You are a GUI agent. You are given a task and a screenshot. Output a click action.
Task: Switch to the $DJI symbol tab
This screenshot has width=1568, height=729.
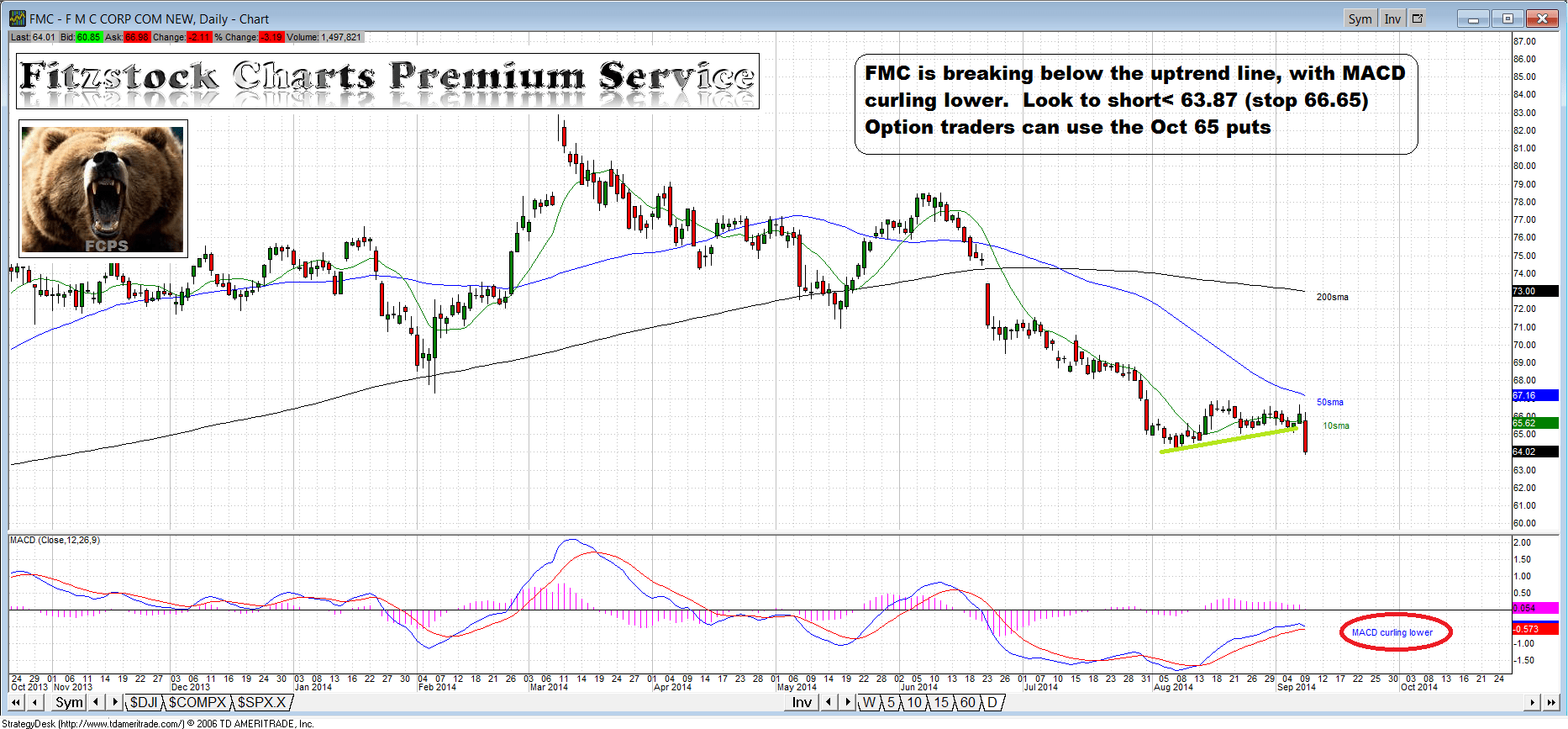[144, 702]
